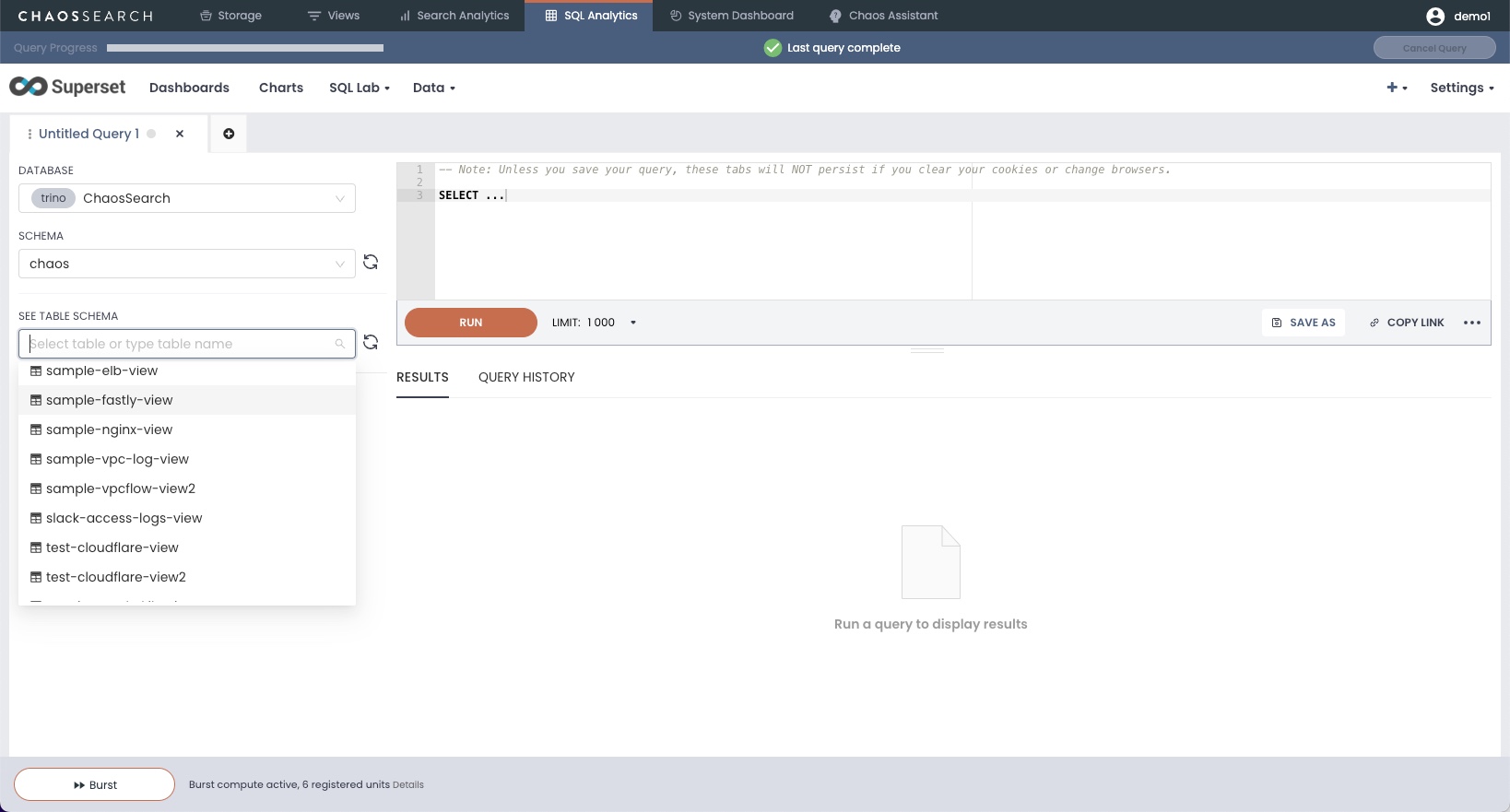Expand the SQL Lab menu

[360, 88]
